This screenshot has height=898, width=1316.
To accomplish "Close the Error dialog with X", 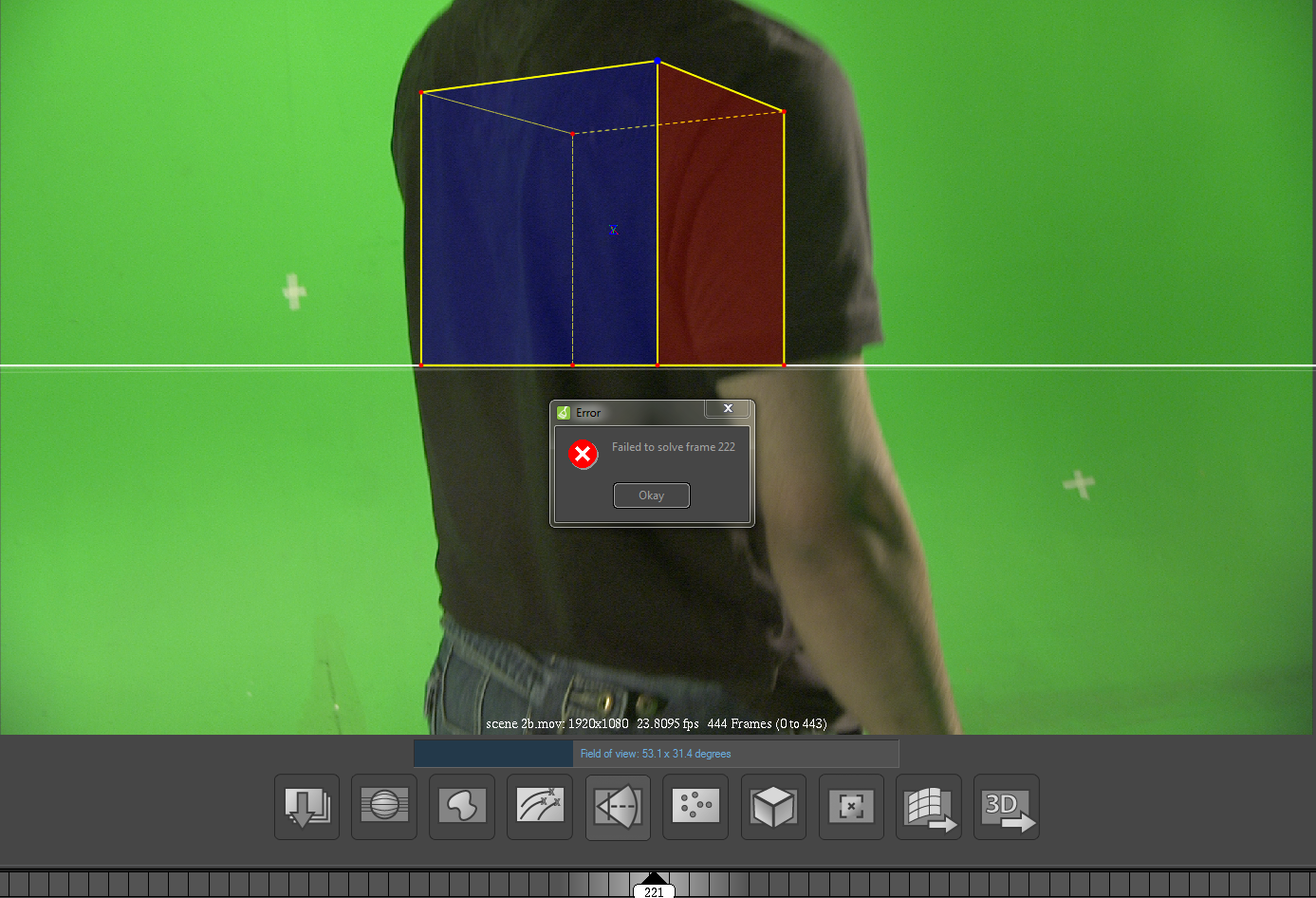I will pos(728,408).
